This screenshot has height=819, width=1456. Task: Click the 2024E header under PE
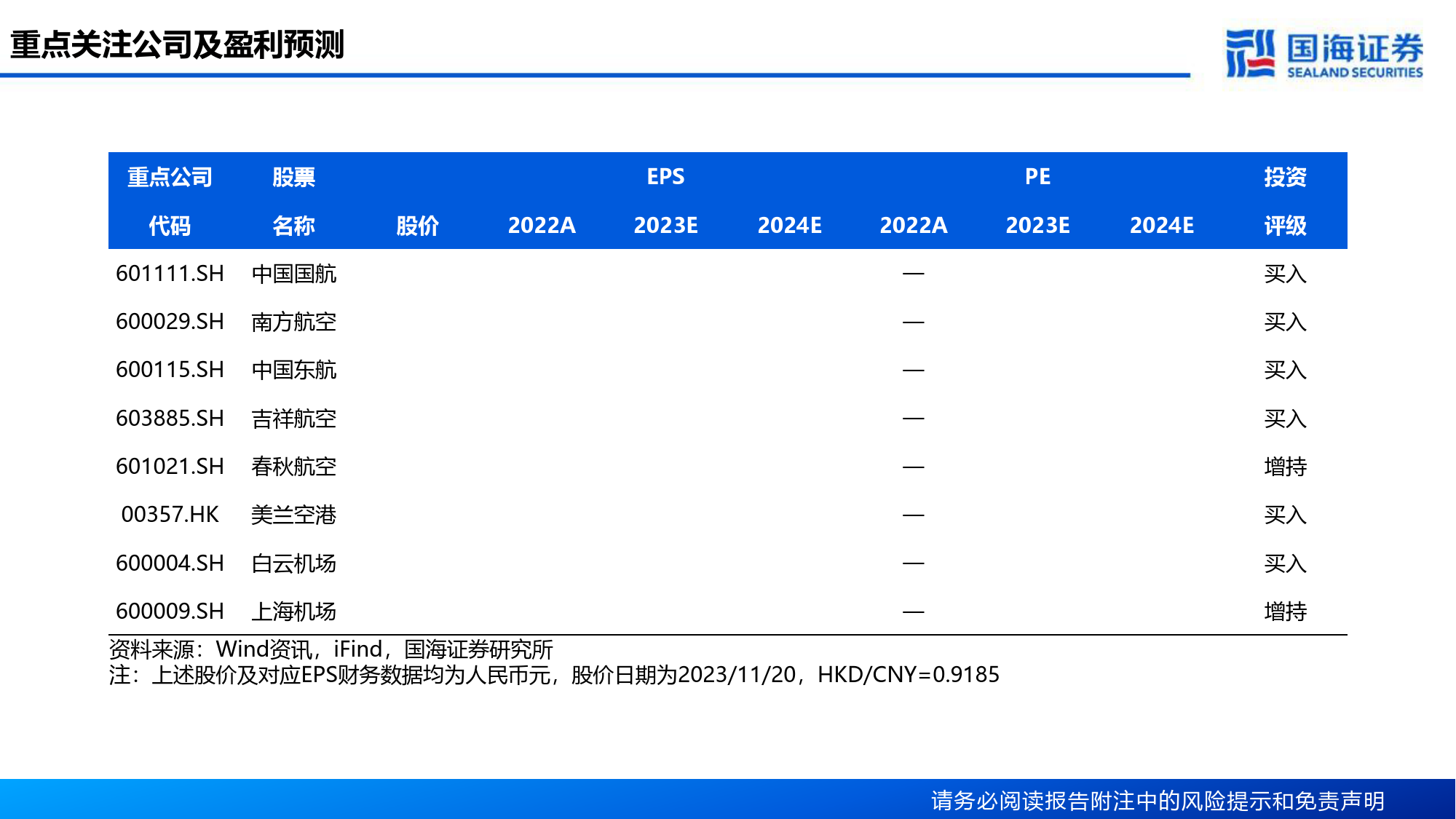pos(1162,226)
